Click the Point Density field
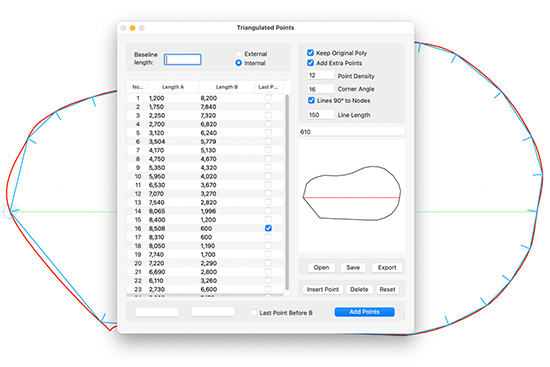Viewport: 550px width, 367px height. point(321,75)
